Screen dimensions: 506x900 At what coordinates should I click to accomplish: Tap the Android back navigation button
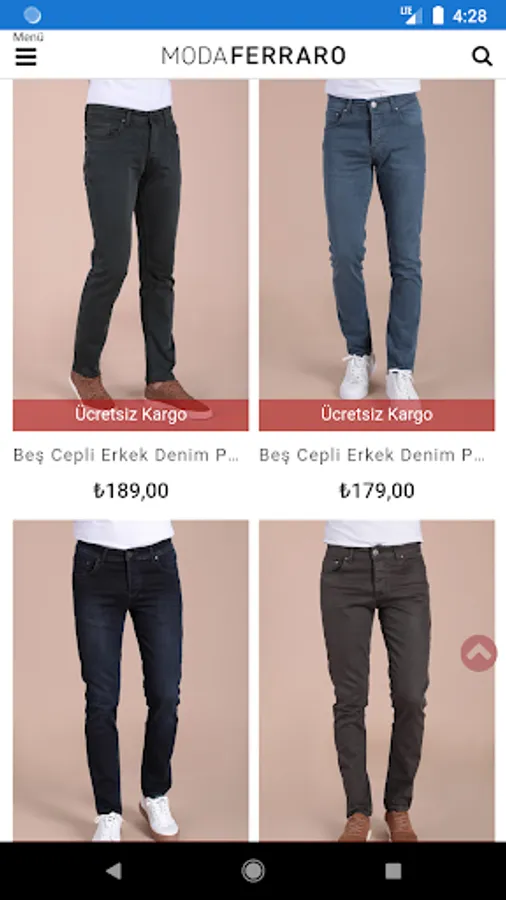point(114,871)
